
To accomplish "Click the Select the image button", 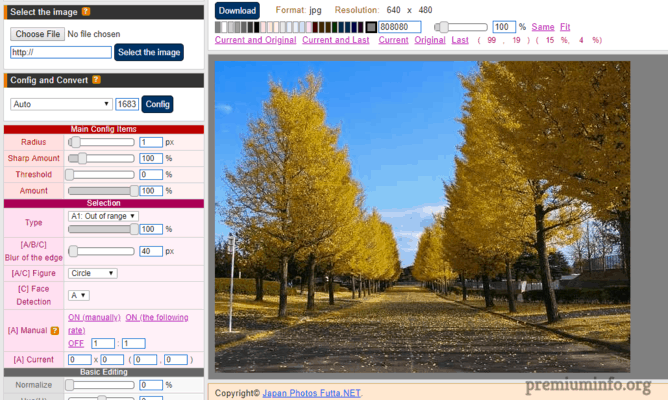I will 149,52.
